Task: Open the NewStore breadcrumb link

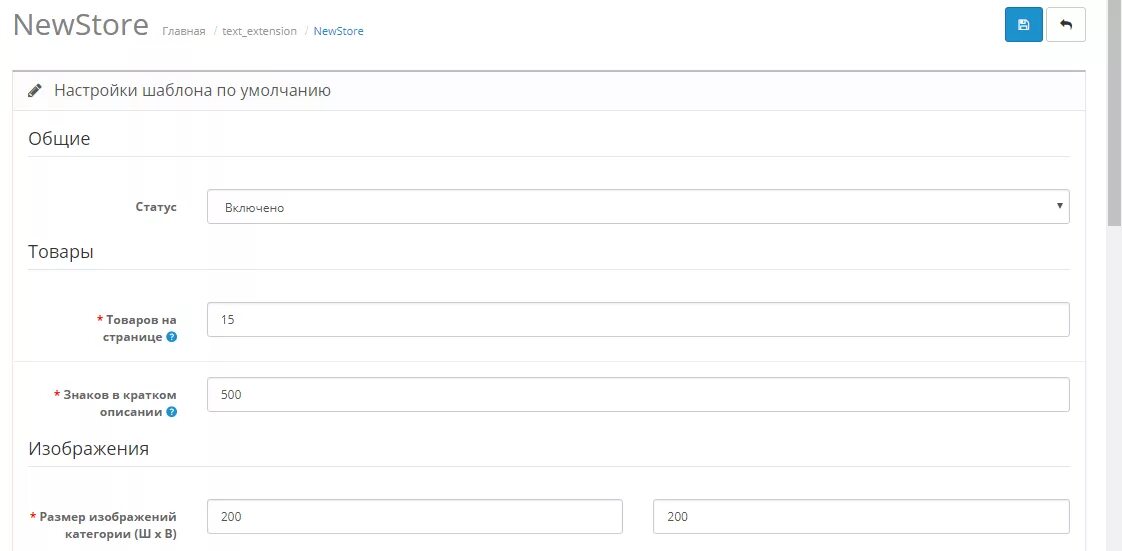Action: pyautogui.click(x=338, y=31)
